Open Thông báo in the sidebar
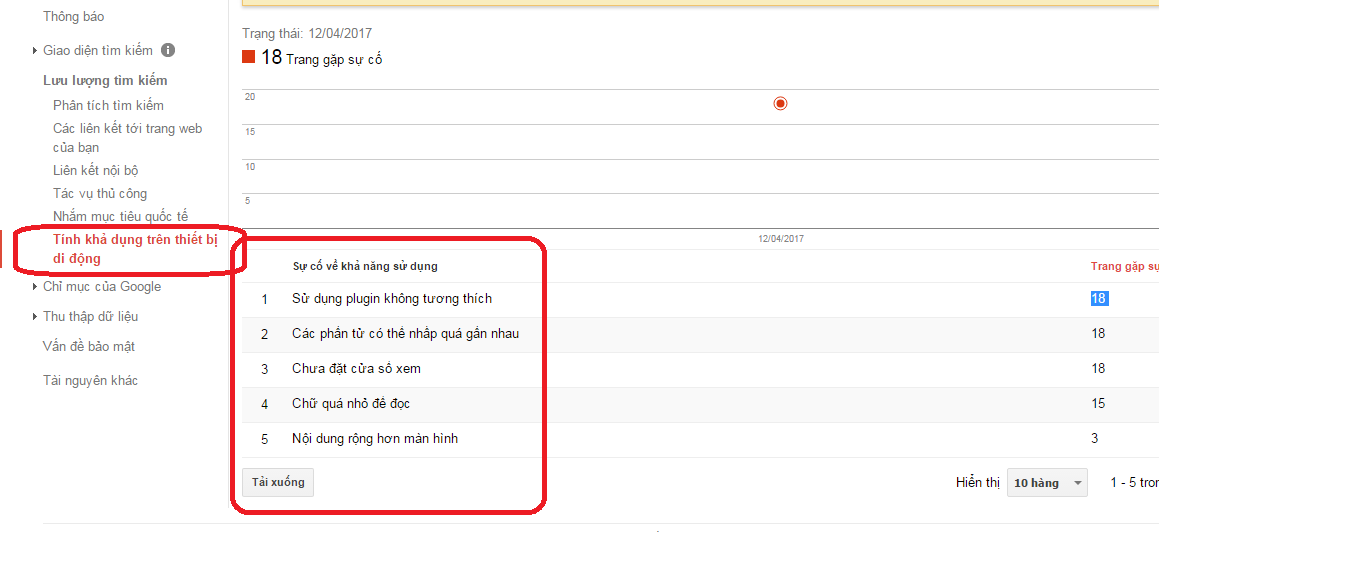Screen dimensions: 1357x582 pyautogui.click(x=73, y=17)
